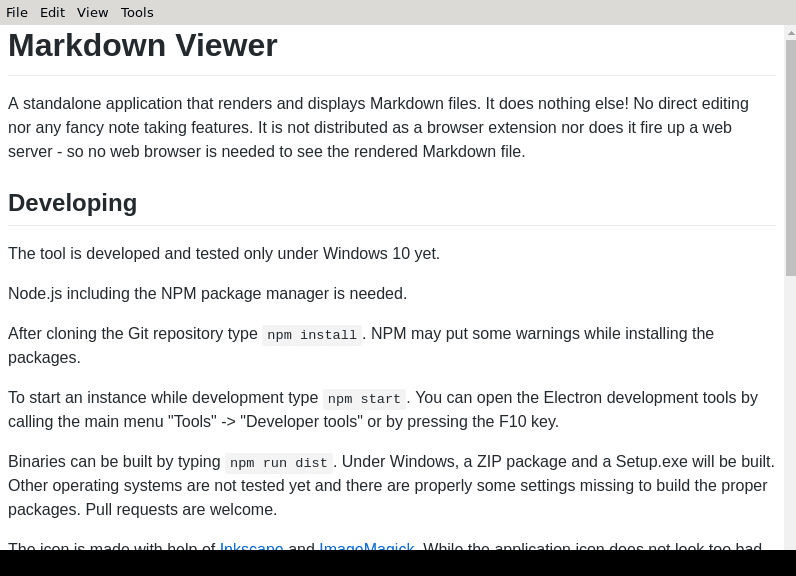The height and width of the screenshot is (576, 796).
Task: Click the vertical scrollbar thumb
Action: click(x=790, y=157)
